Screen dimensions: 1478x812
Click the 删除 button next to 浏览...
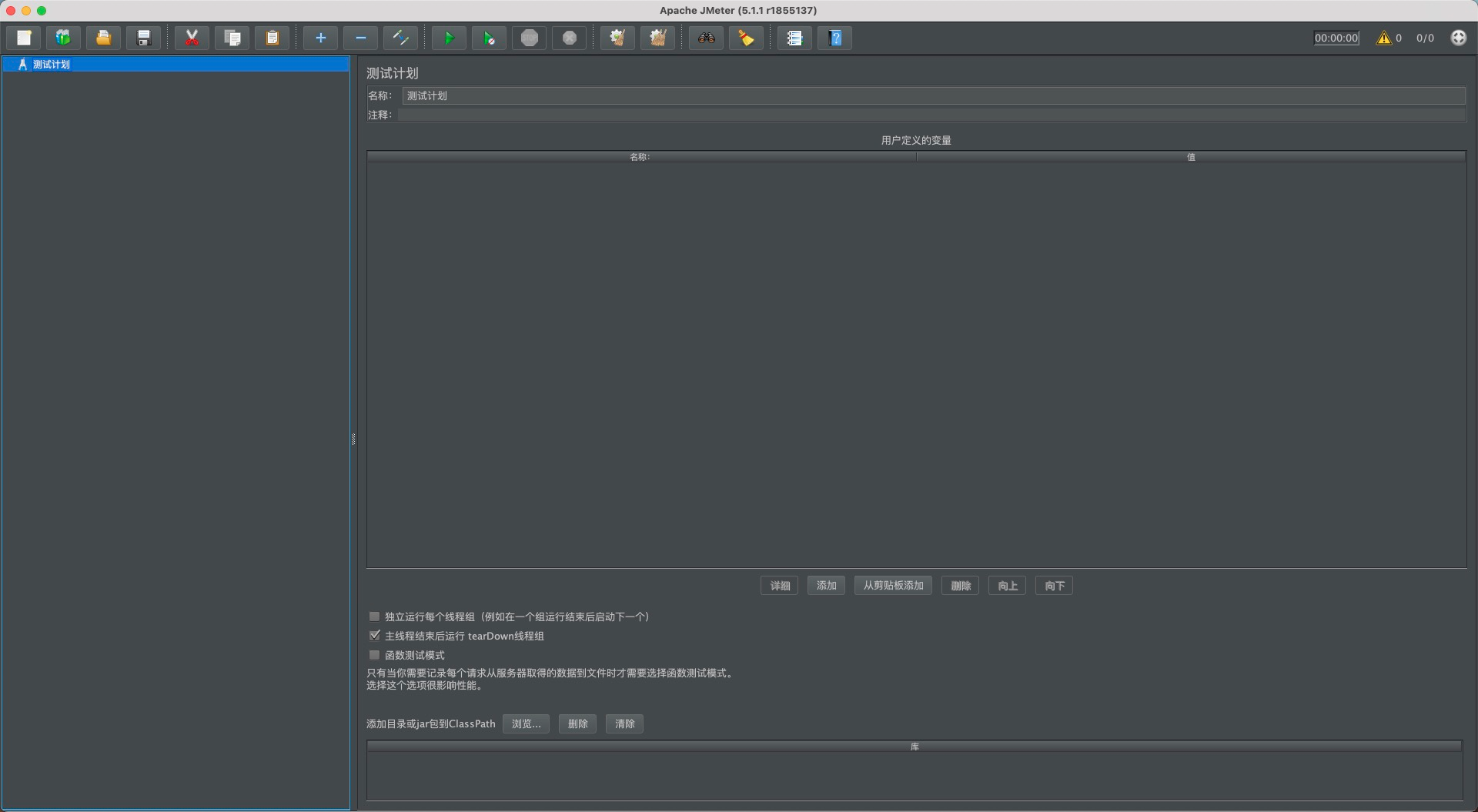click(577, 723)
